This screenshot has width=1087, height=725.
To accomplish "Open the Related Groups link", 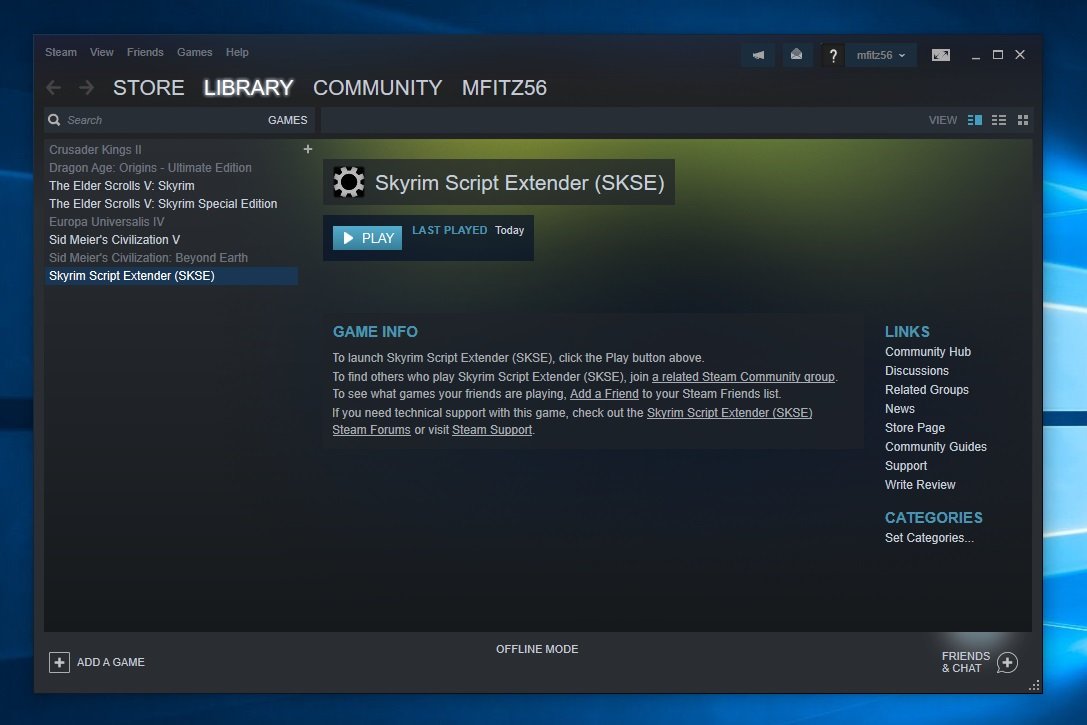I will point(926,390).
